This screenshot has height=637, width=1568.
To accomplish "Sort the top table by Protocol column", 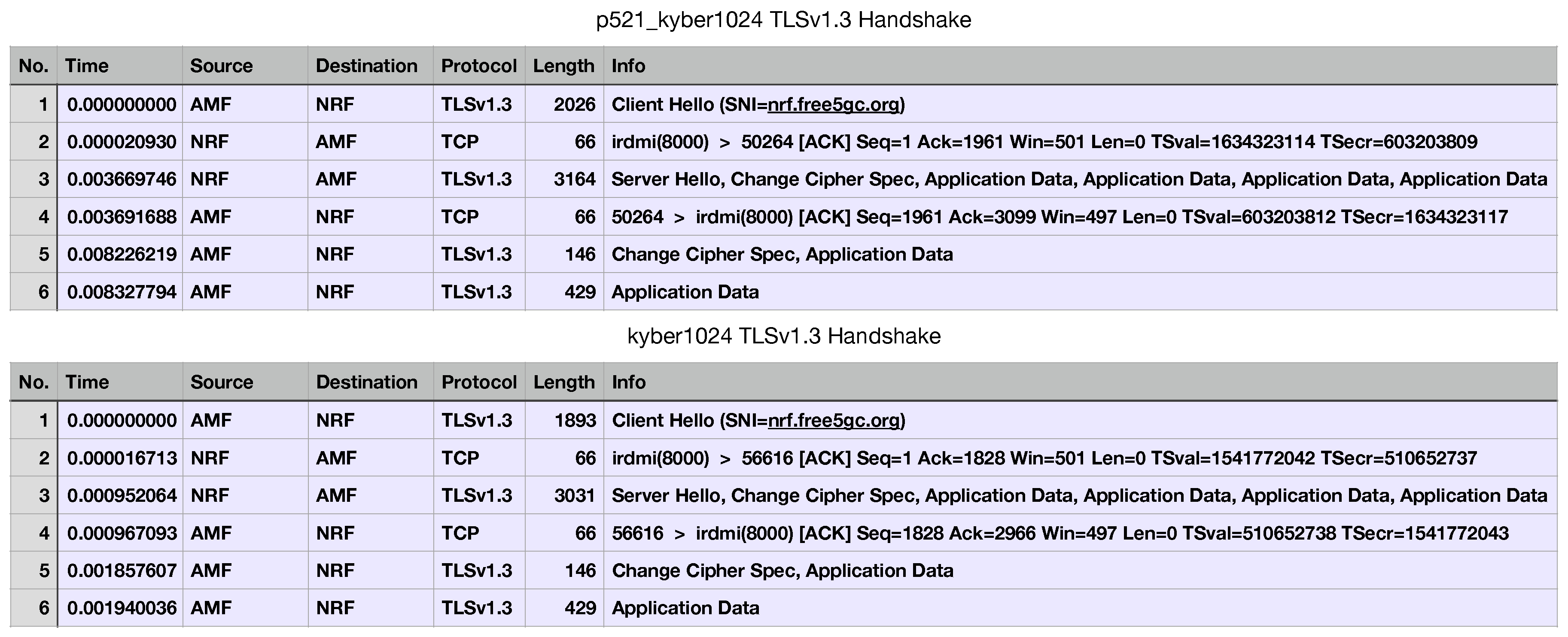I will (479, 66).
